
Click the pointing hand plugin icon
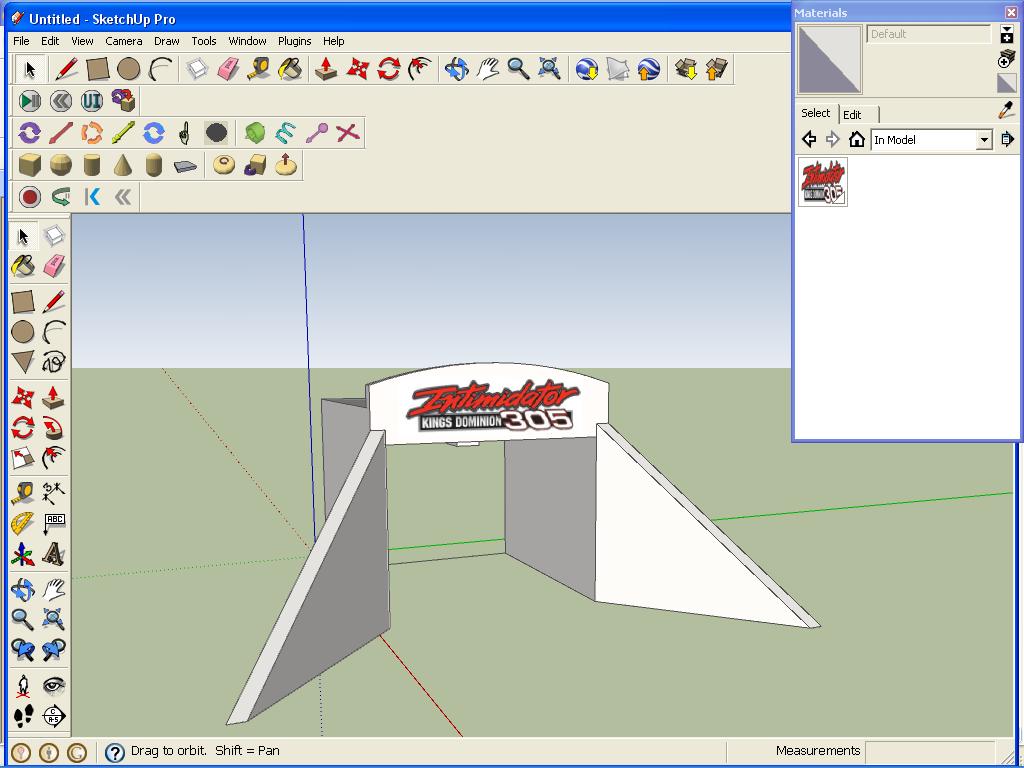(x=185, y=133)
